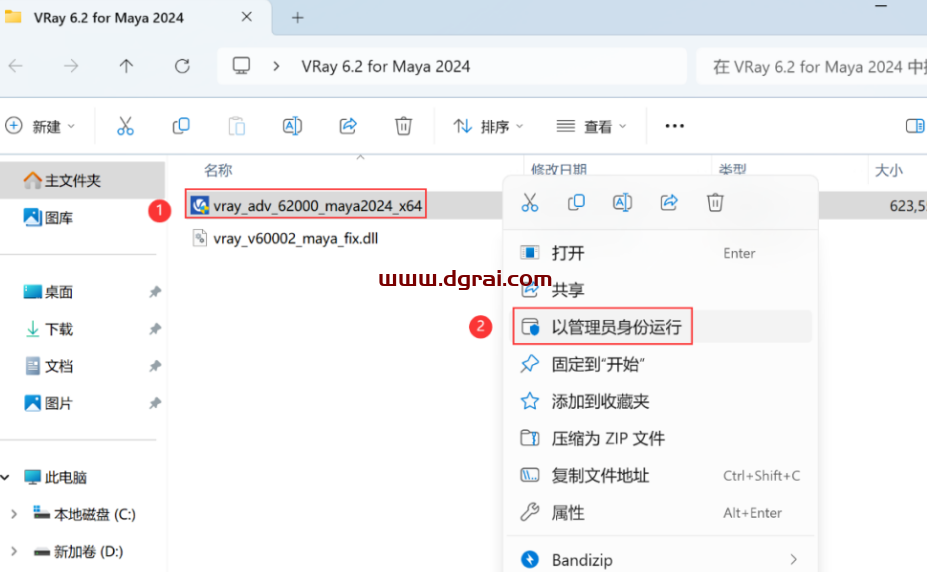Click the toolbar Share icon
927x572 pixels.
pyautogui.click(x=348, y=126)
